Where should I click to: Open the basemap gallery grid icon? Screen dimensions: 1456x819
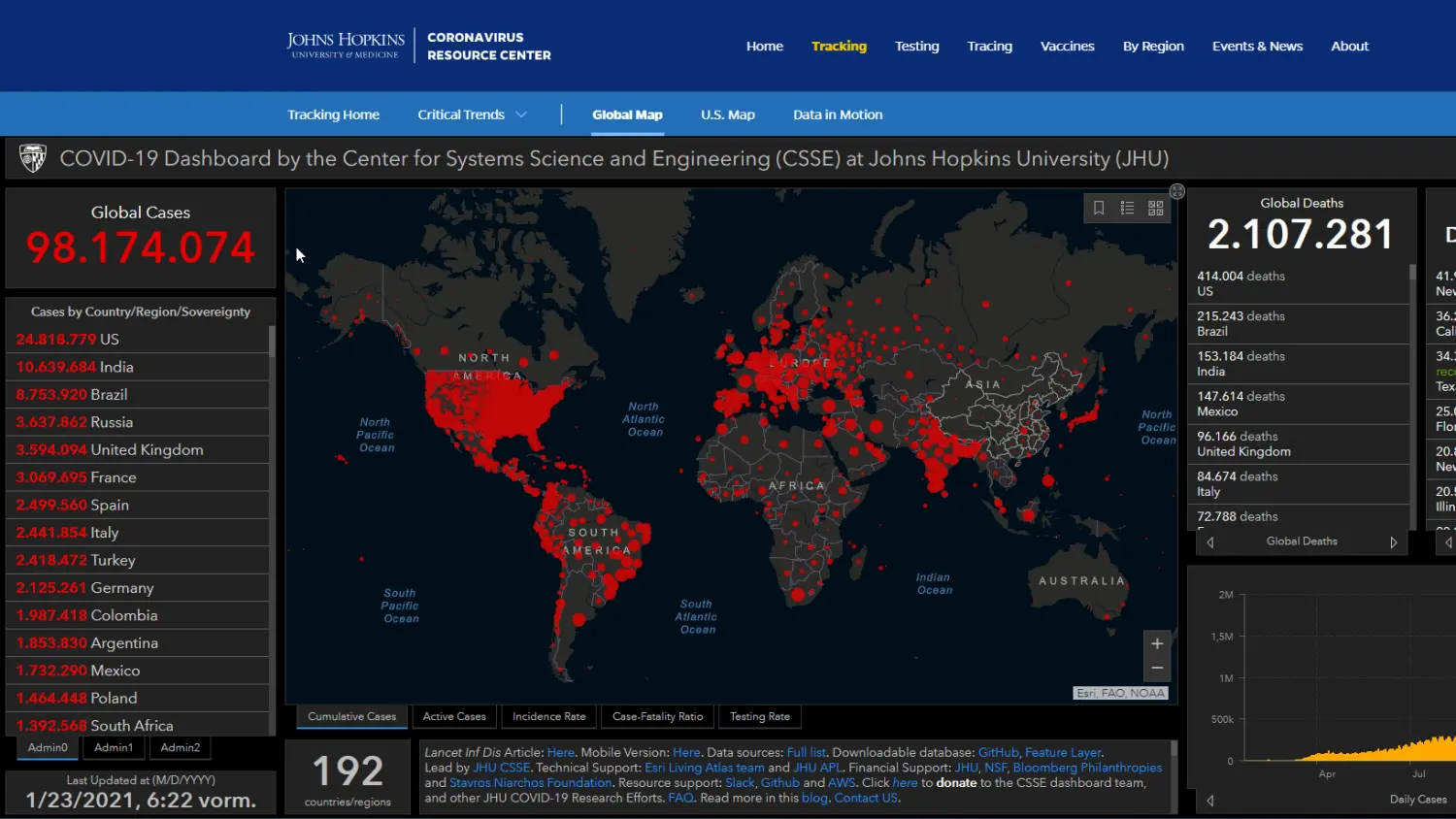point(1156,208)
